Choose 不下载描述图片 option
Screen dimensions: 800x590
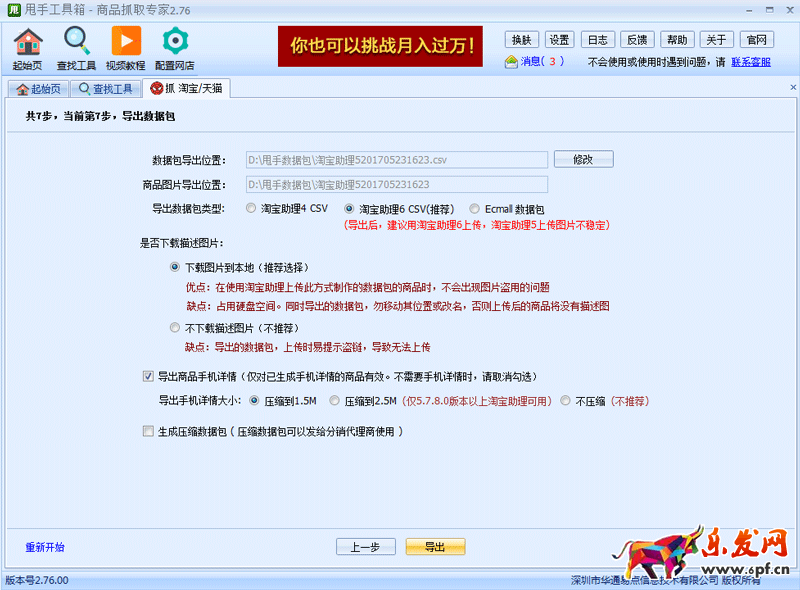coord(176,328)
